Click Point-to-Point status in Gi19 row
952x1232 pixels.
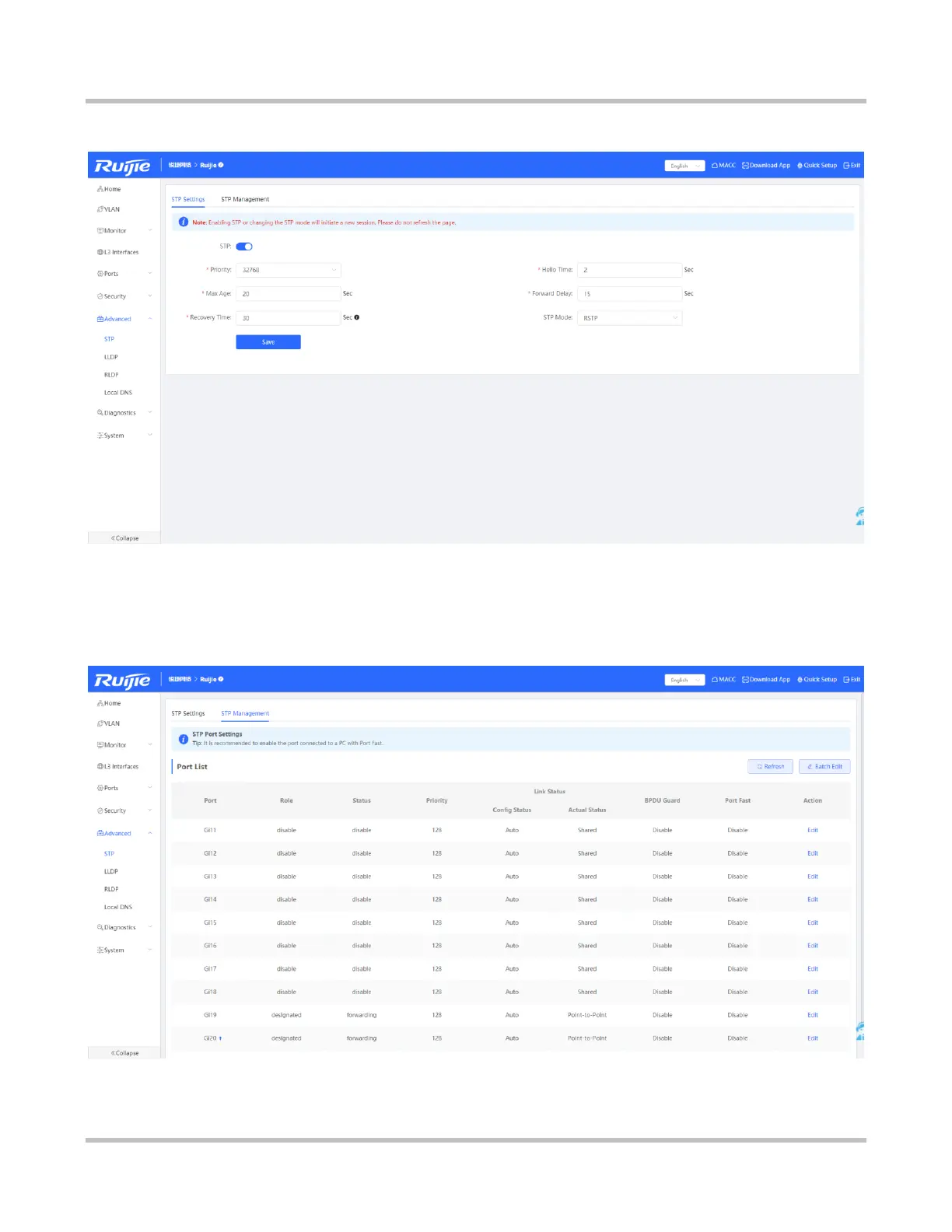tap(587, 1015)
